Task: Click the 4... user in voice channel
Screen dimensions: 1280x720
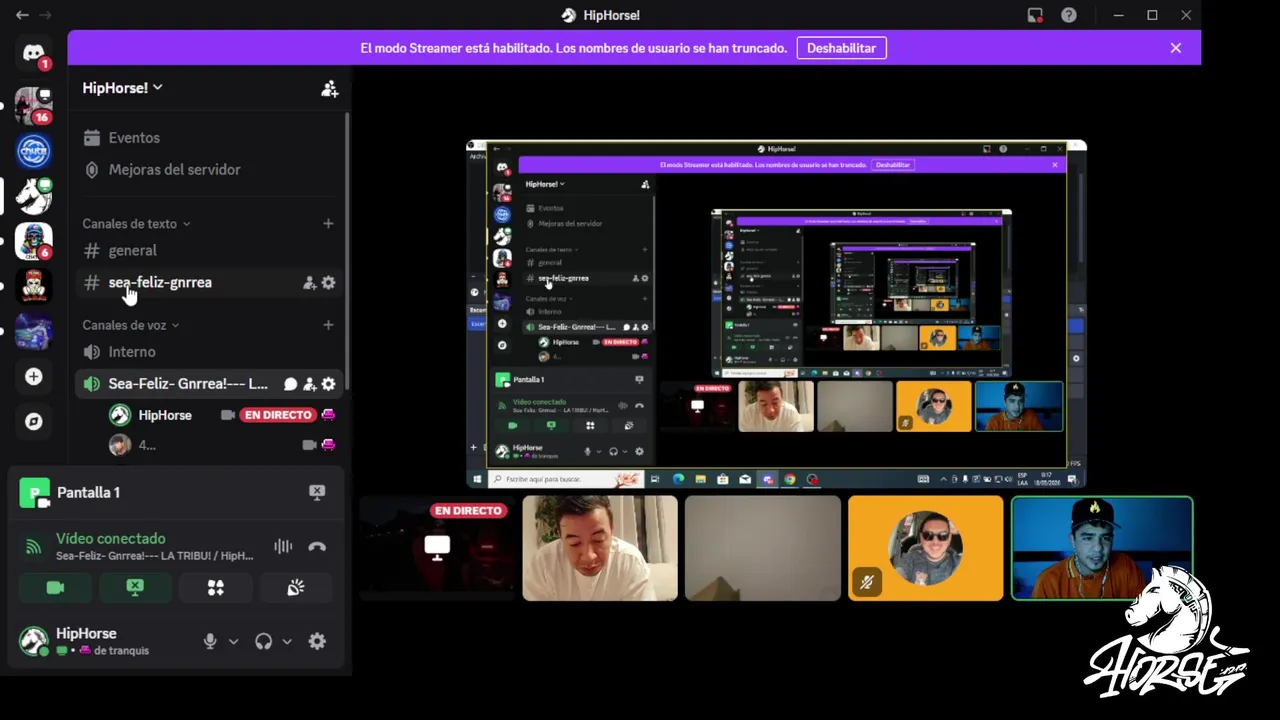Action: [x=147, y=445]
